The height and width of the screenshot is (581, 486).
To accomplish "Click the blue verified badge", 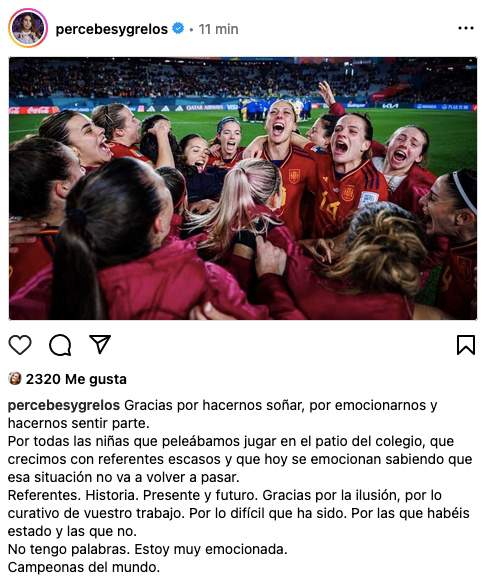I will [x=179, y=29].
